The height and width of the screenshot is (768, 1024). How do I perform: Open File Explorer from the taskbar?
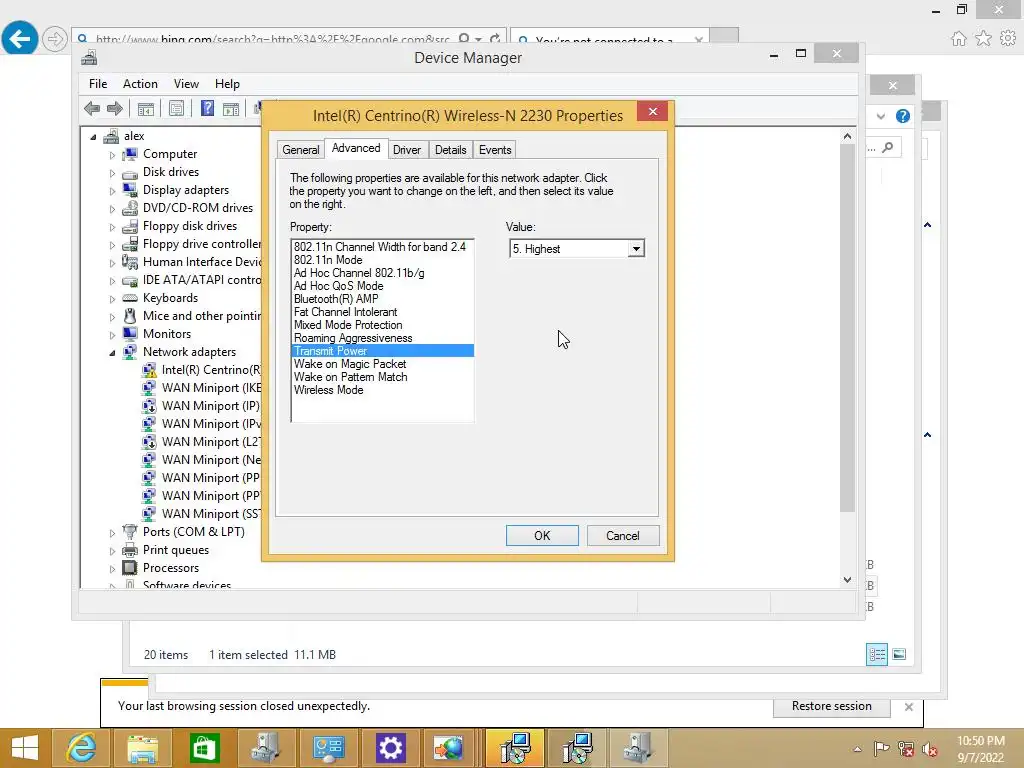(x=142, y=748)
